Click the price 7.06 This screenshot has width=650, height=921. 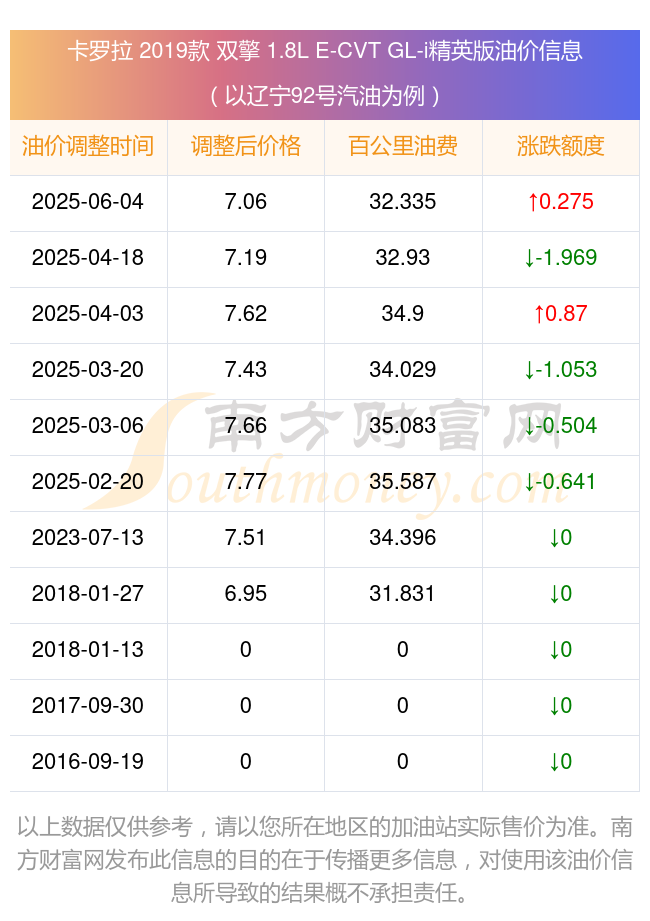click(245, 201)
